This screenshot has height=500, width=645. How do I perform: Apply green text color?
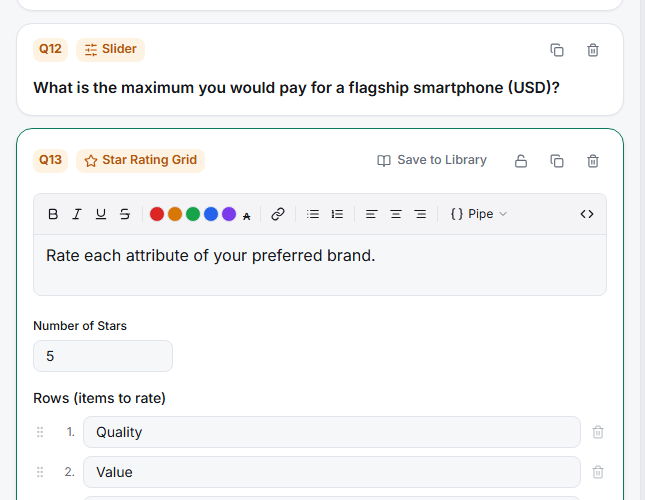tap(193, 214)
